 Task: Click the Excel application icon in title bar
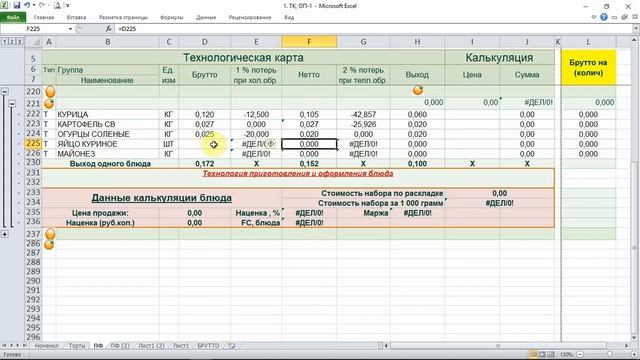click(5, 6)
